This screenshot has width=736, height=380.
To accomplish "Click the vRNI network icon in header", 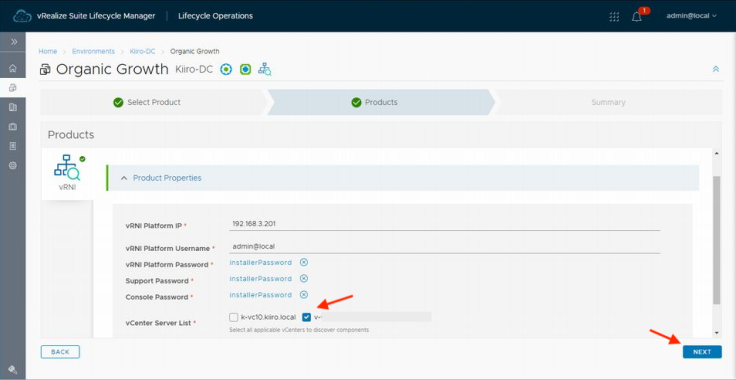I will (x=265, y=69).
